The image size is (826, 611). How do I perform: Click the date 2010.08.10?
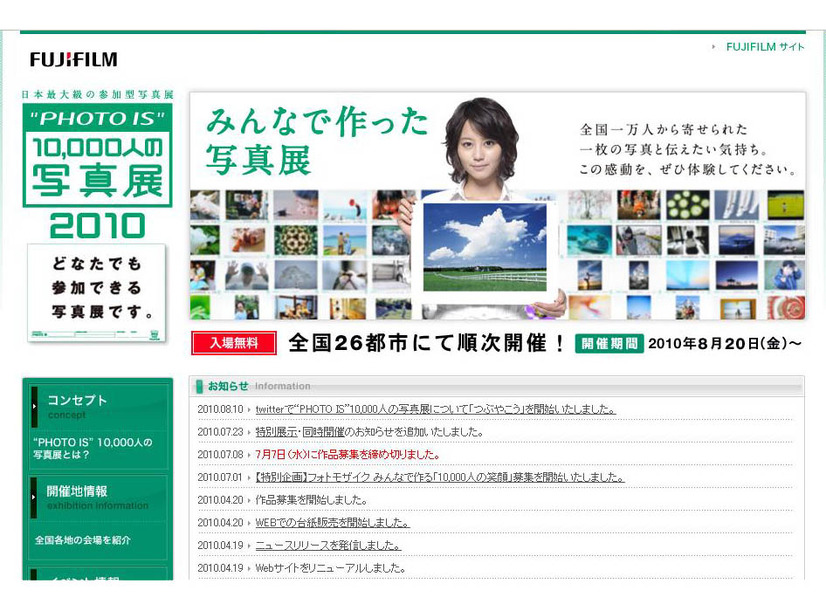click(x=220, y=409)
